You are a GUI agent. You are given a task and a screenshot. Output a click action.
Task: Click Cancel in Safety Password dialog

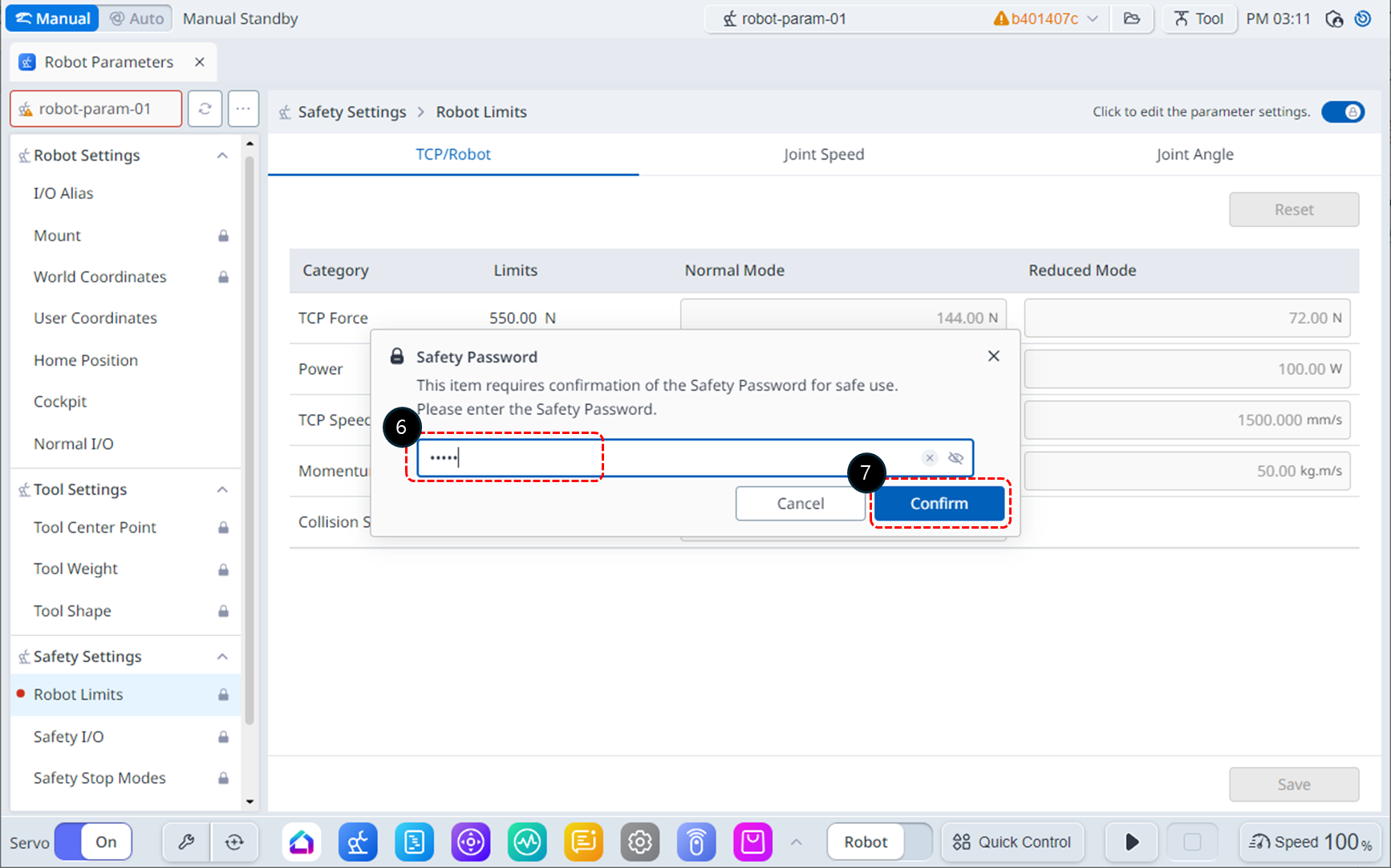point(800,504)
